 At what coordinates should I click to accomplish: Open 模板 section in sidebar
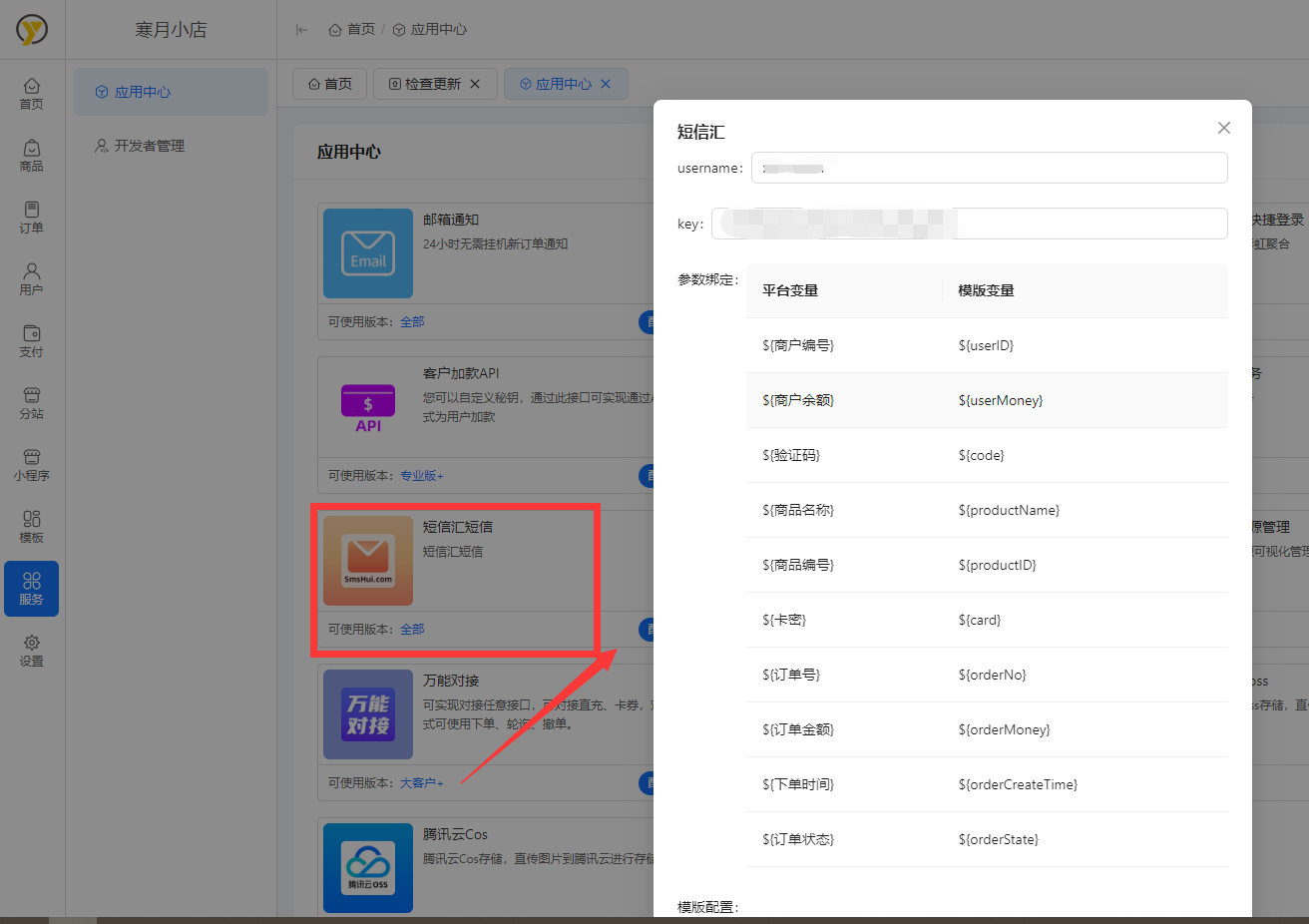coord(32,527)
